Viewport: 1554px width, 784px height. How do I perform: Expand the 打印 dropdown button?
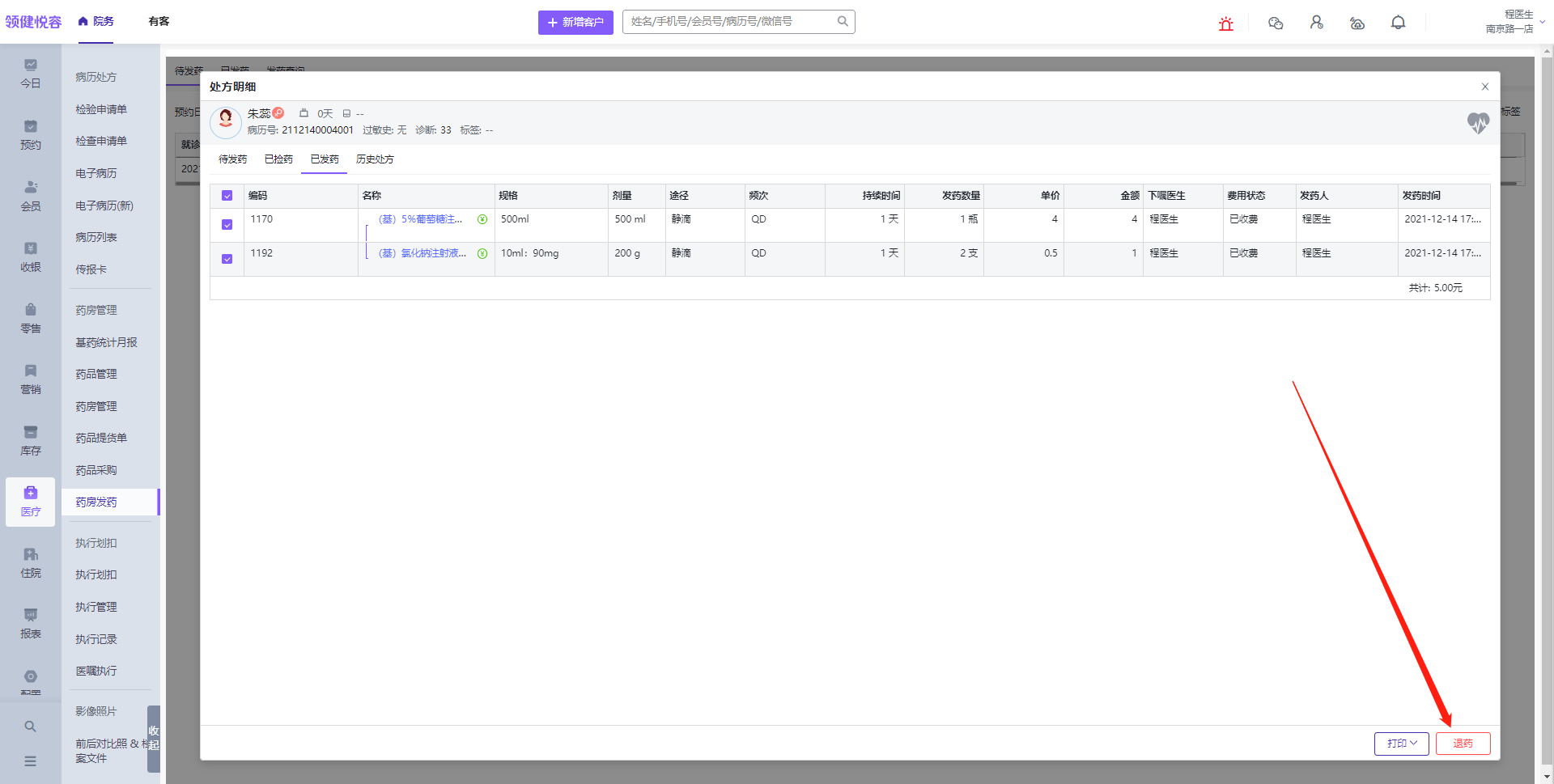1401,744
